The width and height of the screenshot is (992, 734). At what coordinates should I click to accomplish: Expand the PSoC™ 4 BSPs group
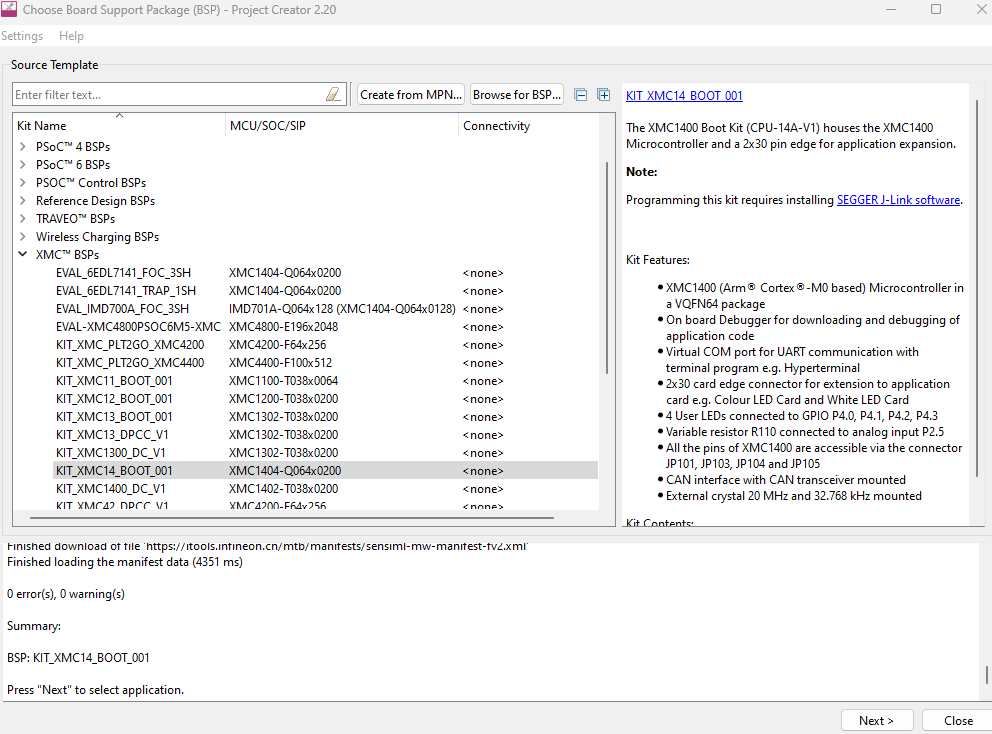[x=23, y=147]
